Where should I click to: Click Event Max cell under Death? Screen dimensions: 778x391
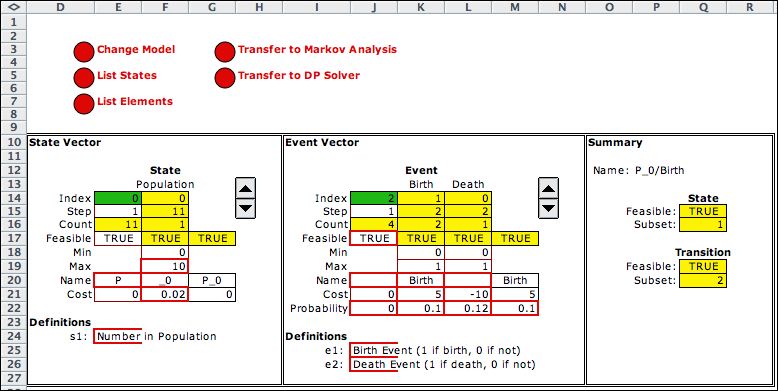[x=468, y=266]
